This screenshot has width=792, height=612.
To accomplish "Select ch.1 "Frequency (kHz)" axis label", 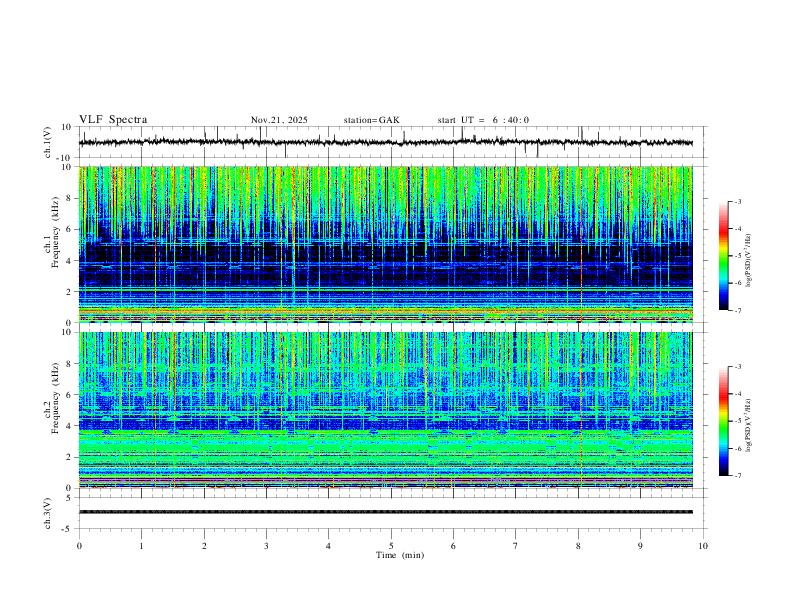I will tap(55, 233).
